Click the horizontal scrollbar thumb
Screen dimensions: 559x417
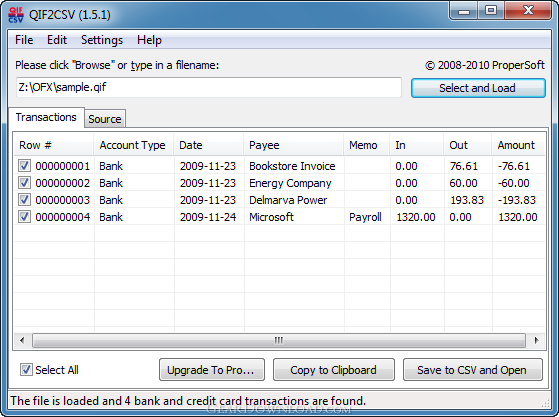pyautogui.click(x=279, y=340)
